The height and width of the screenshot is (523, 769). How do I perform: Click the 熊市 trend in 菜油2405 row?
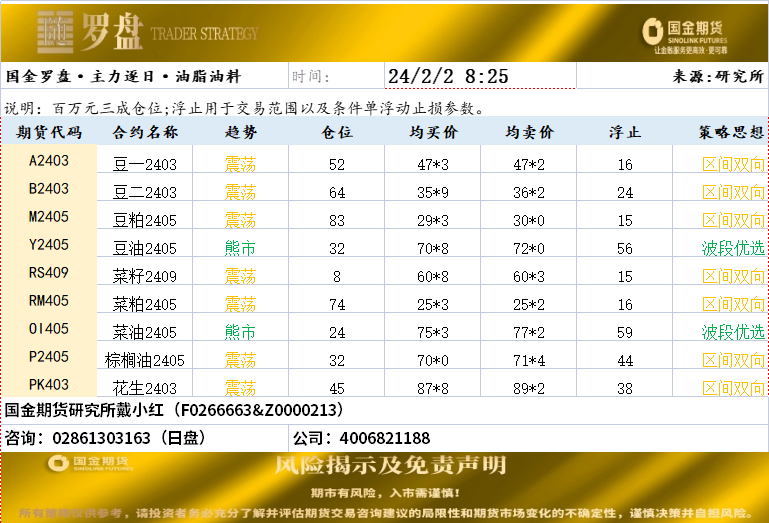[x=240, y=332]
